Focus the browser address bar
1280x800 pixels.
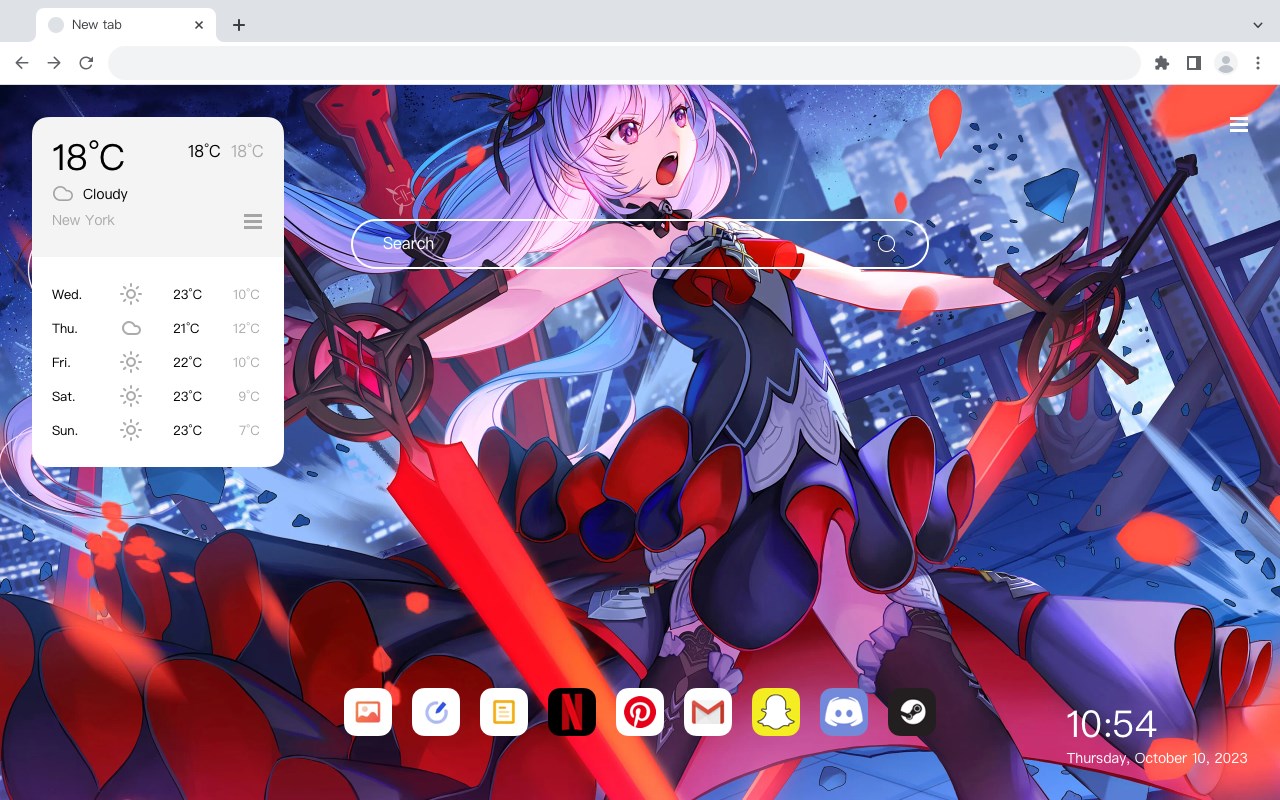(624, 63)
